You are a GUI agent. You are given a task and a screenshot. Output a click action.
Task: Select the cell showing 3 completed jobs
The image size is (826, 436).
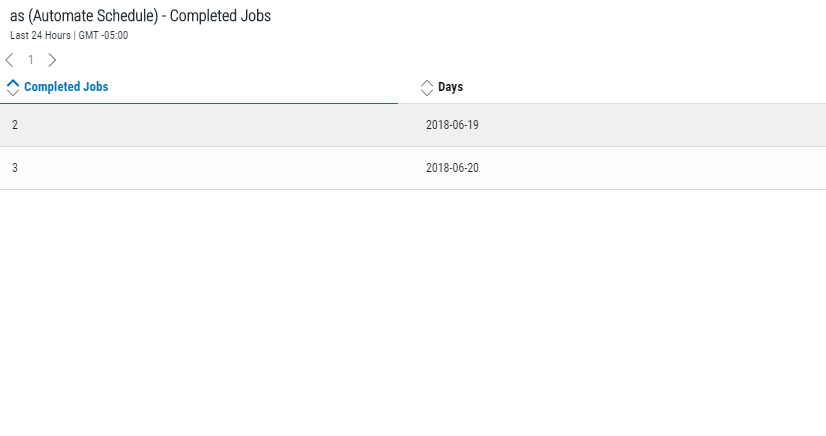(x=15, y=168)
